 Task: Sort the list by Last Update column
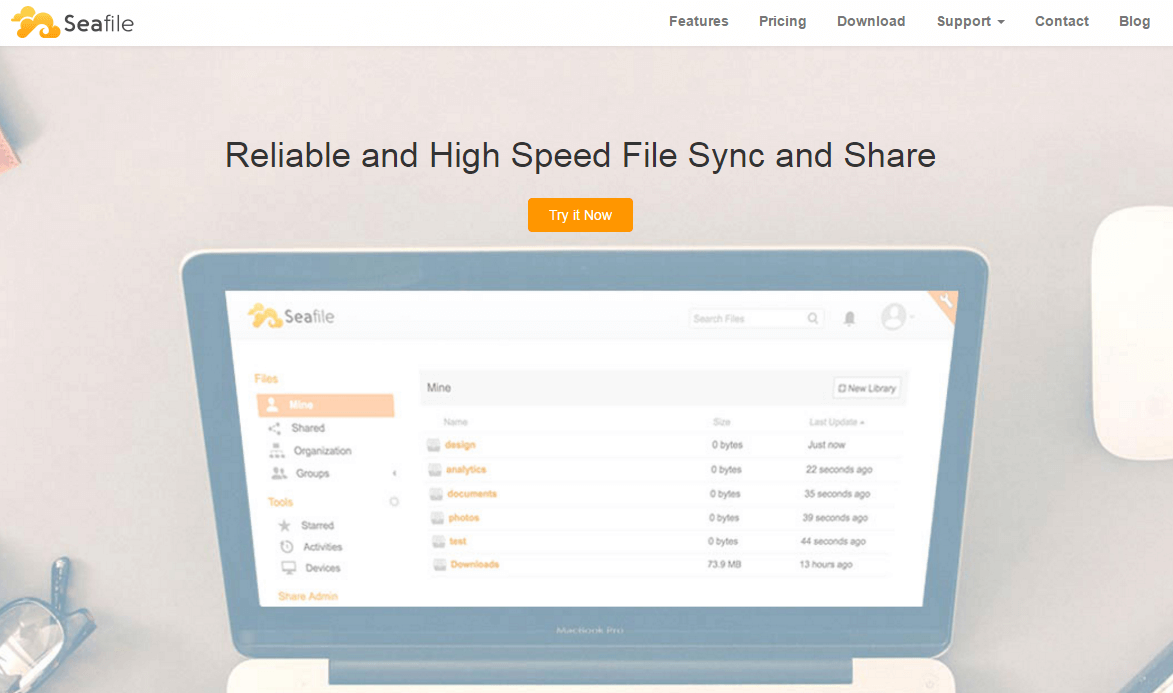point(836,422)
